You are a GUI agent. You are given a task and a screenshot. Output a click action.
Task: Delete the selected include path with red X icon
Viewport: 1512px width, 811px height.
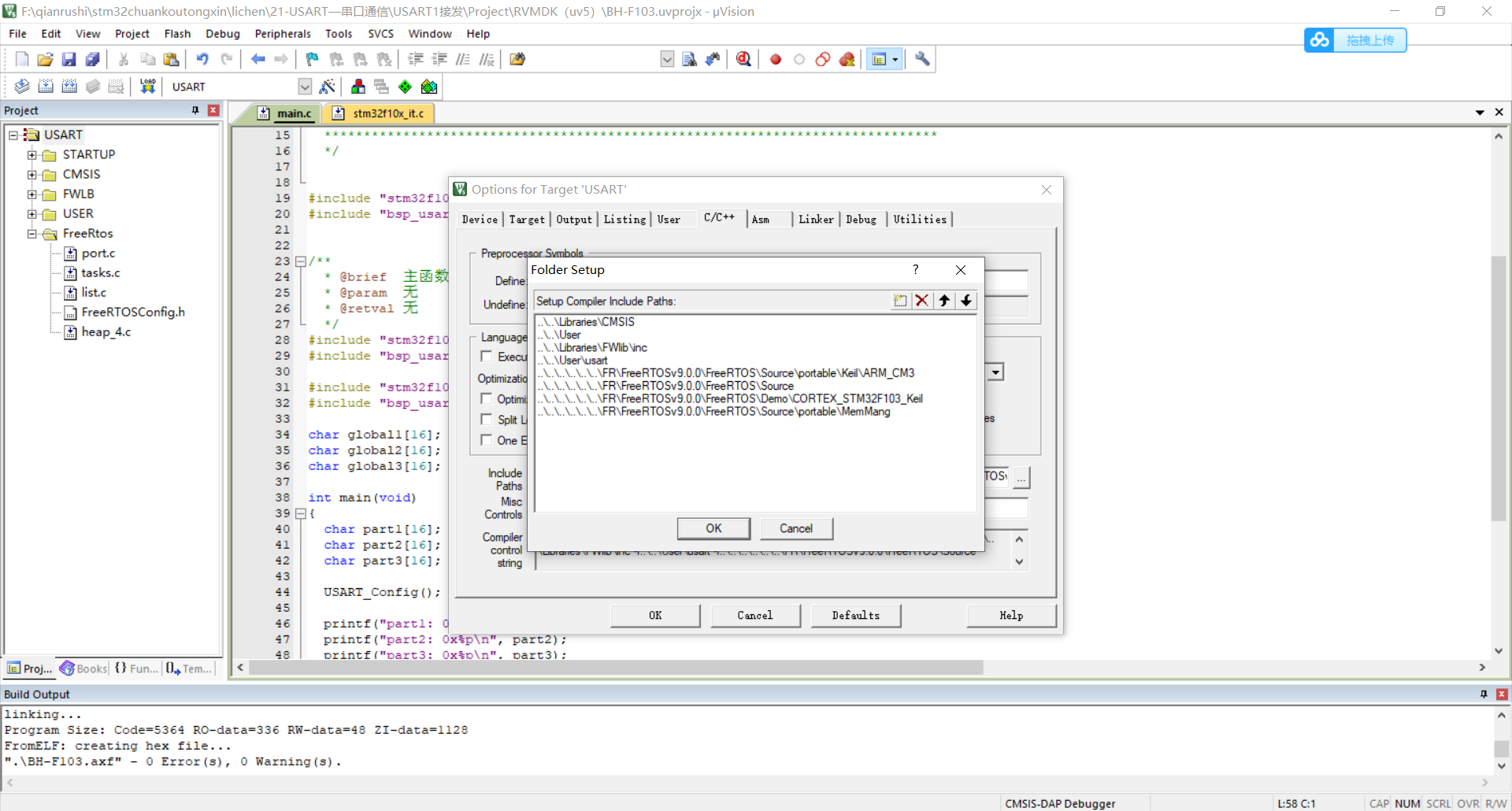pos(922,301)
